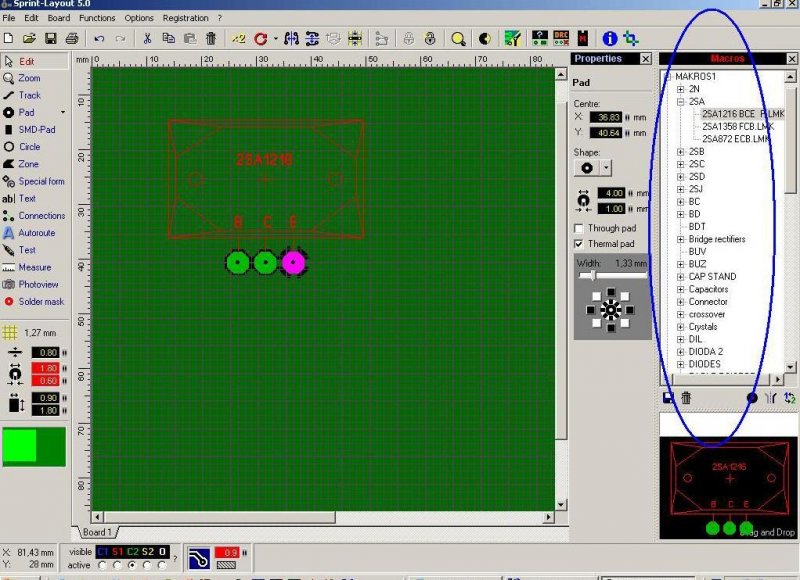Screen dimensions: 800x580
Task: Save macro with Macros panel floppy icon
Action: [668, 397]
